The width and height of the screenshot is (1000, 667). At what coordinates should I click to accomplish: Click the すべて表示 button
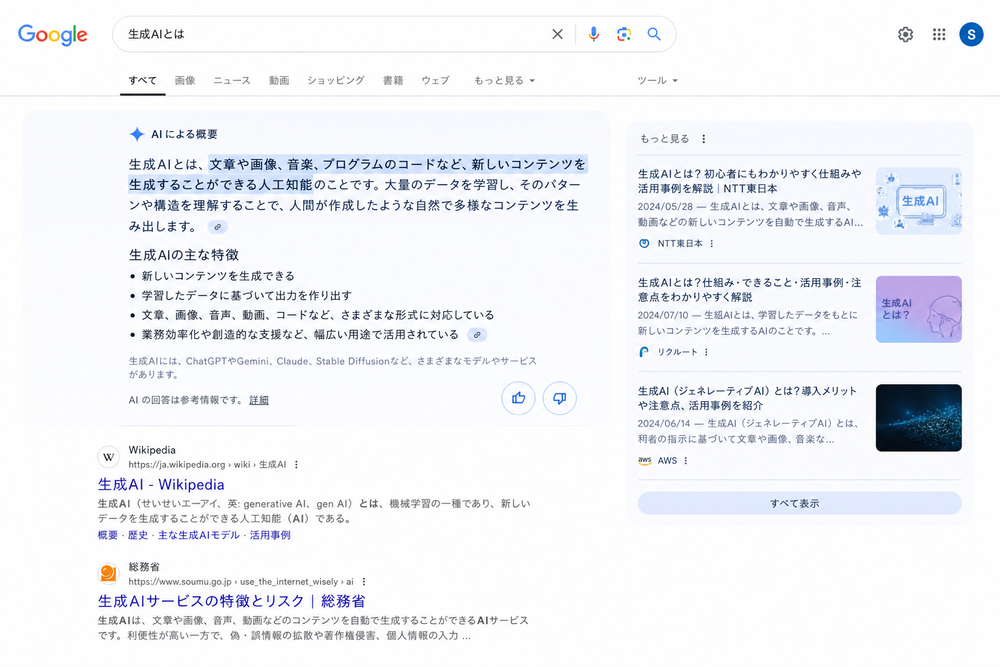point(799,503)
